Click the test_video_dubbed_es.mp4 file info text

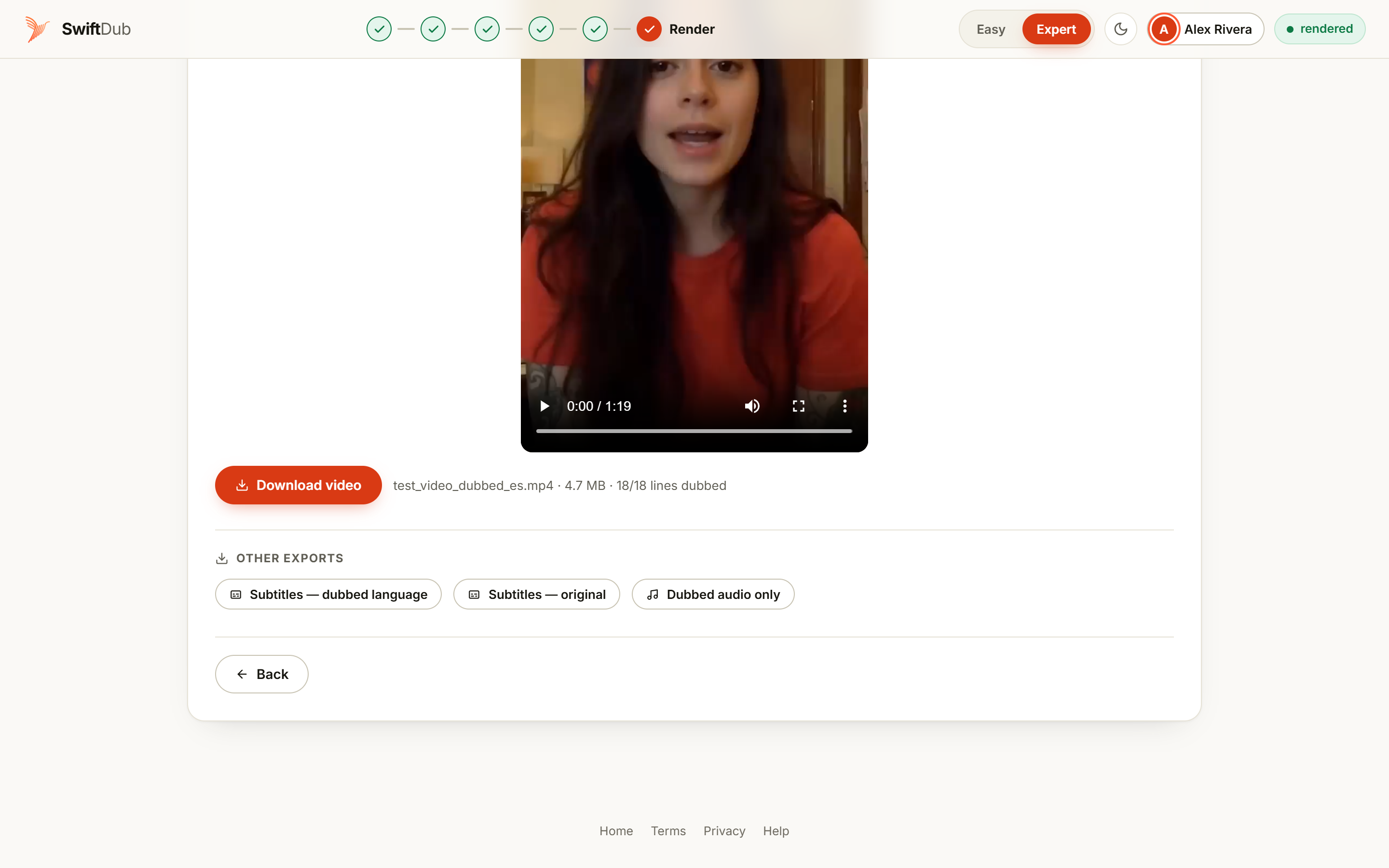pos(559,486)
